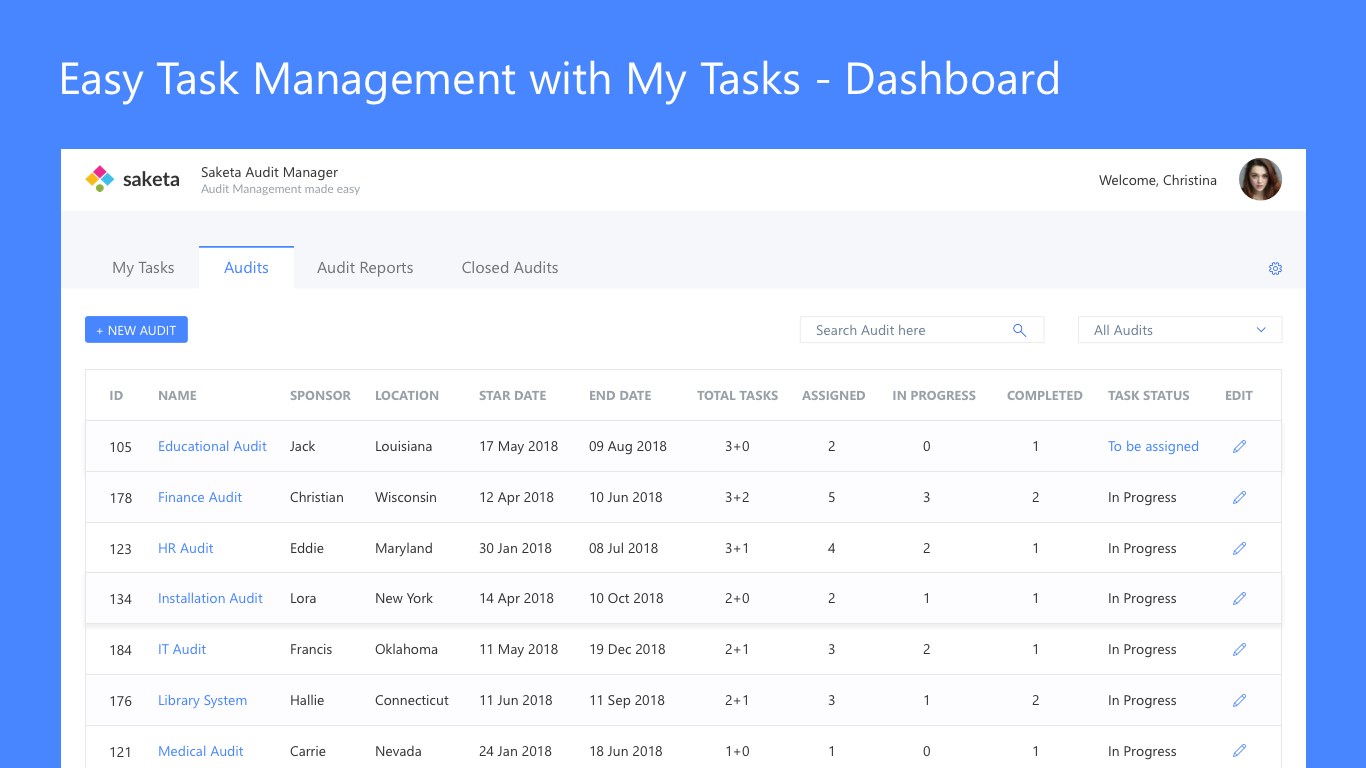Click the To be assigned status link
The height and width of the screenshot is (768, 1366).
[x=1153, y=446]
